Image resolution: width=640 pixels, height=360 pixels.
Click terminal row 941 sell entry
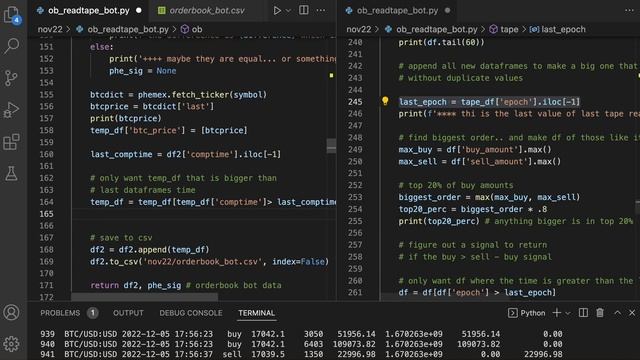point(301,354)
